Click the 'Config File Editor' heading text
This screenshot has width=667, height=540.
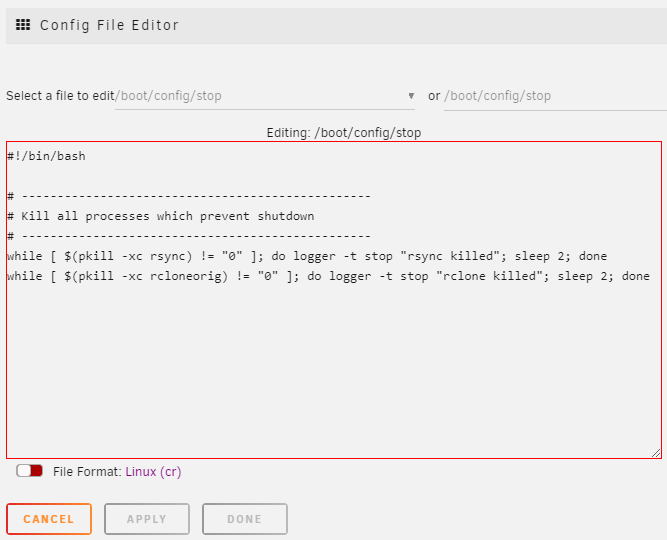click(109, 25)
